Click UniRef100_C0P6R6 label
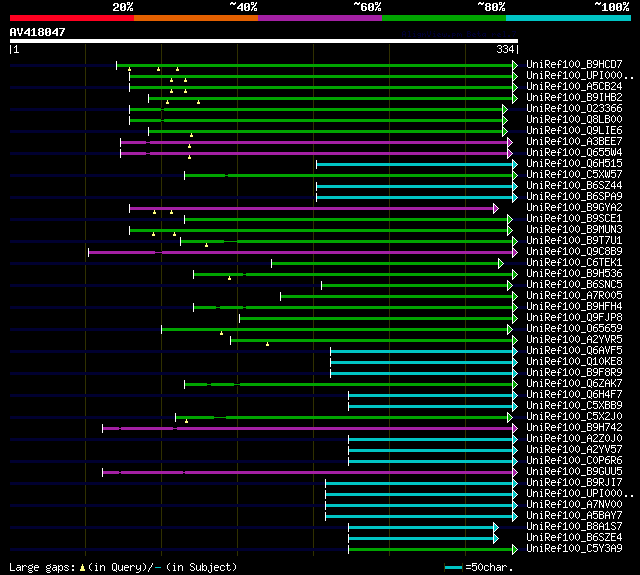Image resolution: width=640 pixels, height=575 pixels. pyautogui.click(x=574, y=461)
